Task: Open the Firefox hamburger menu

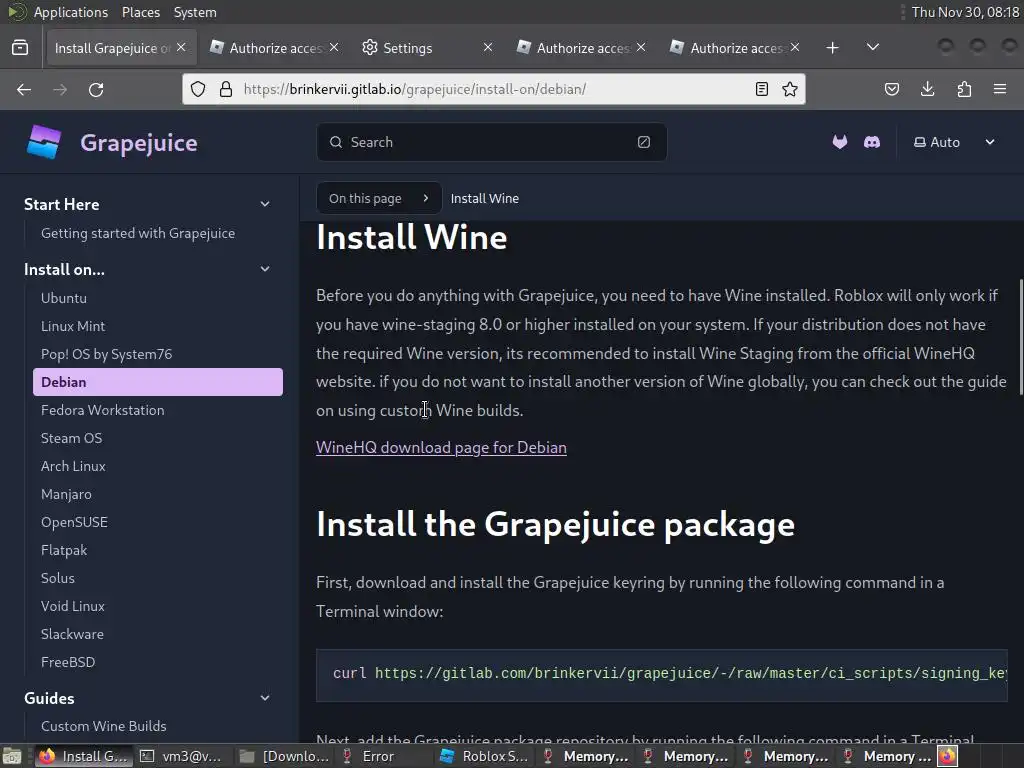Action: pyautogui.click(x=1000, y=89)
